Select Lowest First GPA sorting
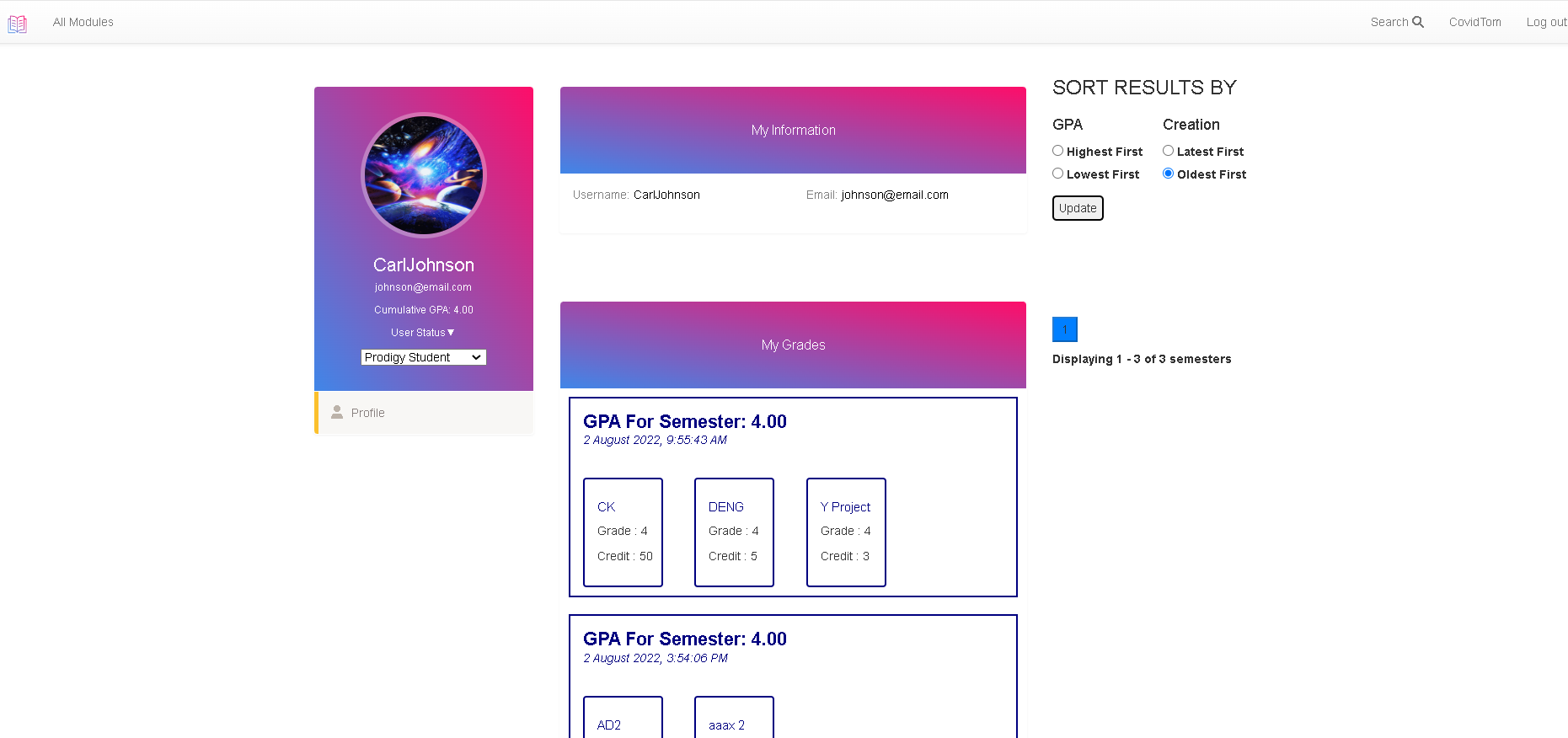This screenshot has width=1568, height=738. 1057,174
